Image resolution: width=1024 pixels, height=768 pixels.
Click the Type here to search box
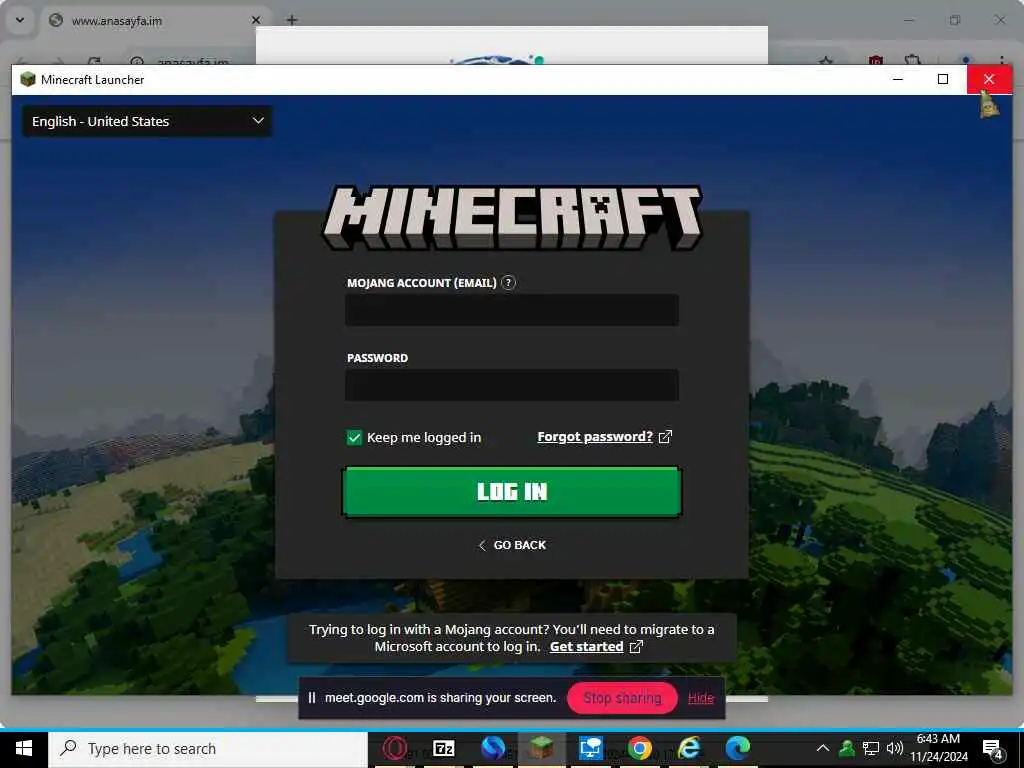pyautogui.click(x=208, y=749)
